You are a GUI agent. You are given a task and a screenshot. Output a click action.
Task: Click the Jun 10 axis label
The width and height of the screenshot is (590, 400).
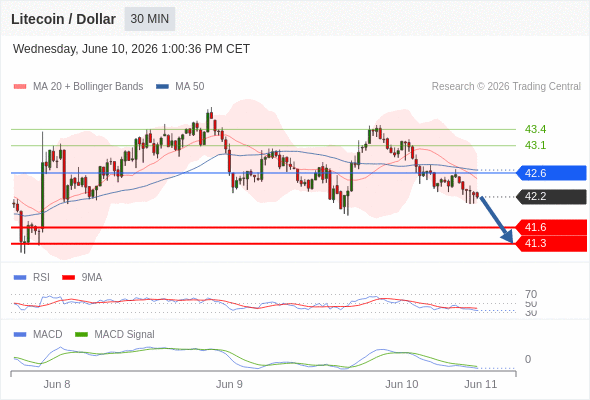[401, 385]
